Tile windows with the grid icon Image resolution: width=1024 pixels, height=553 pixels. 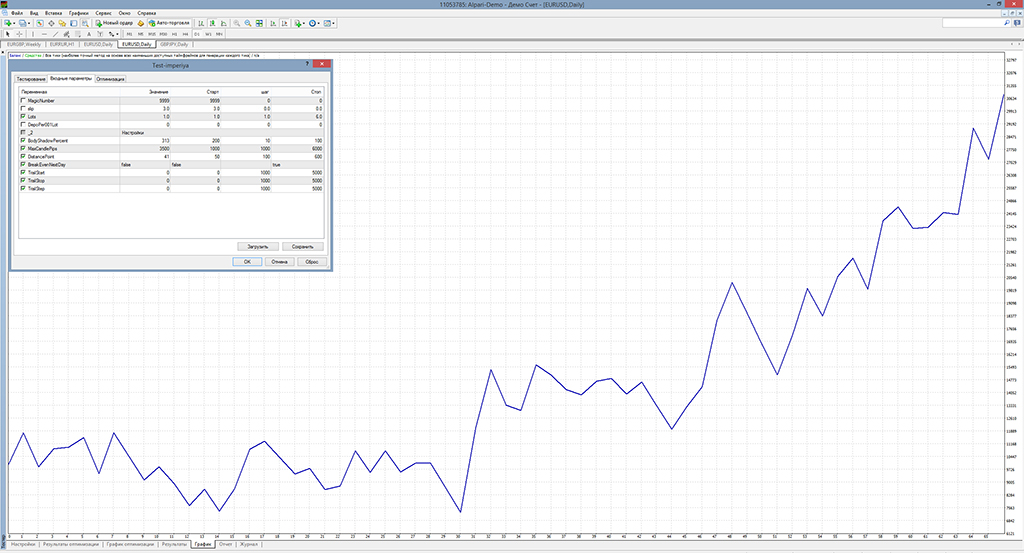coord(259,23)
